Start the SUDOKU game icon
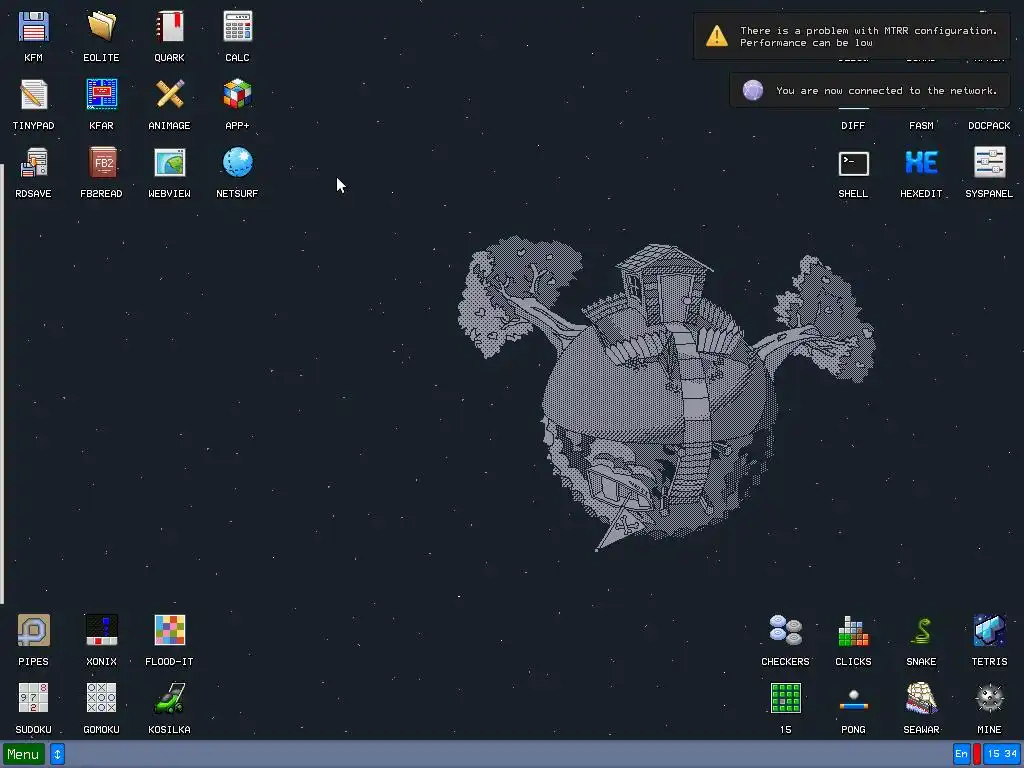The image size is (1024, 768). coord(33,699)
